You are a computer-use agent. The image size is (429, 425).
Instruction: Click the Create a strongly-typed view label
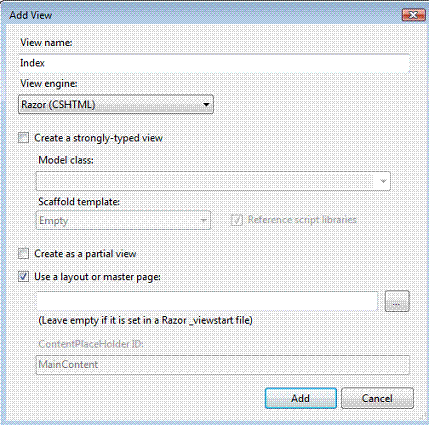[98, 138]
